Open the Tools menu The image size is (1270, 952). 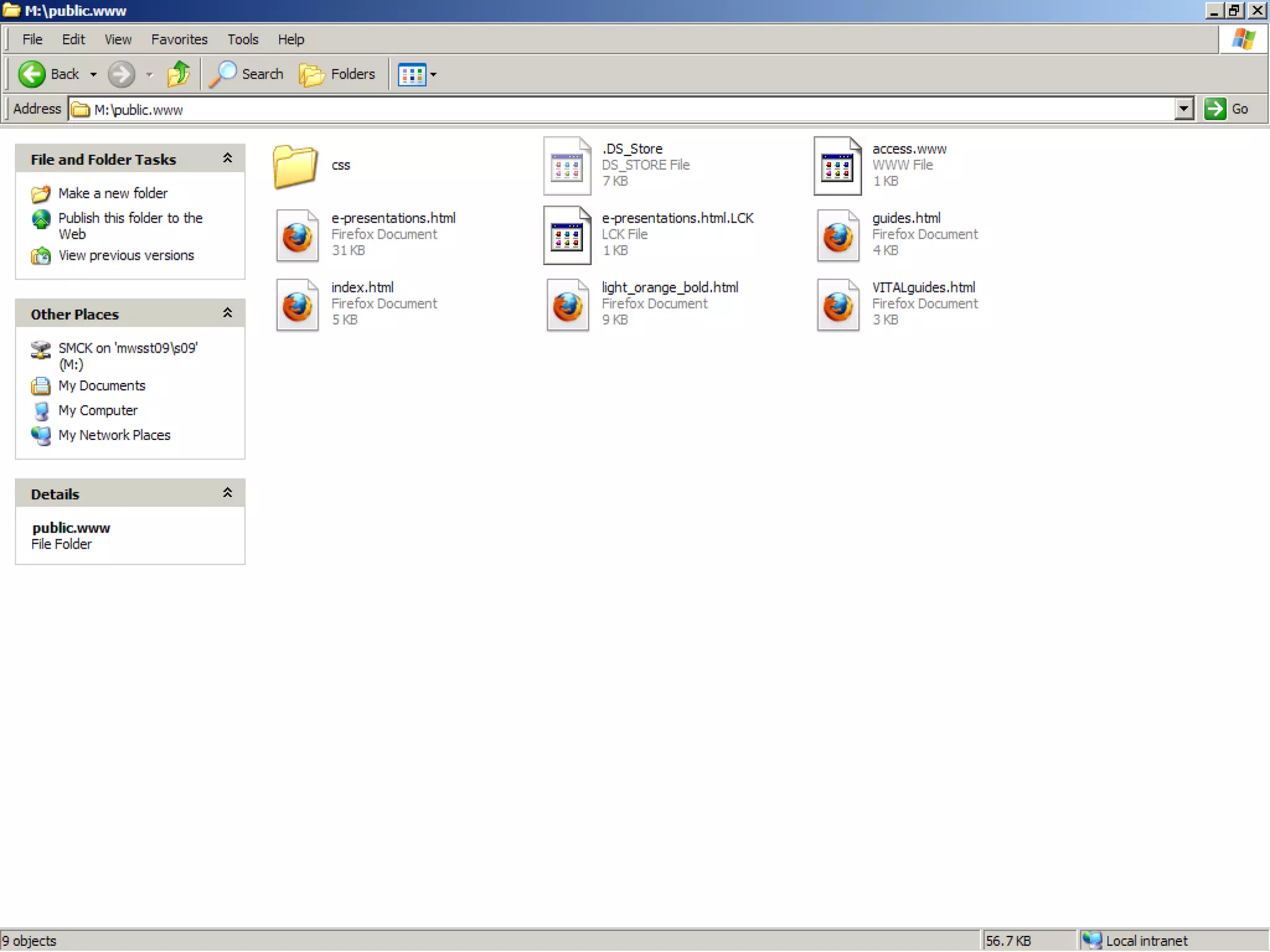[x=242, y=40]
